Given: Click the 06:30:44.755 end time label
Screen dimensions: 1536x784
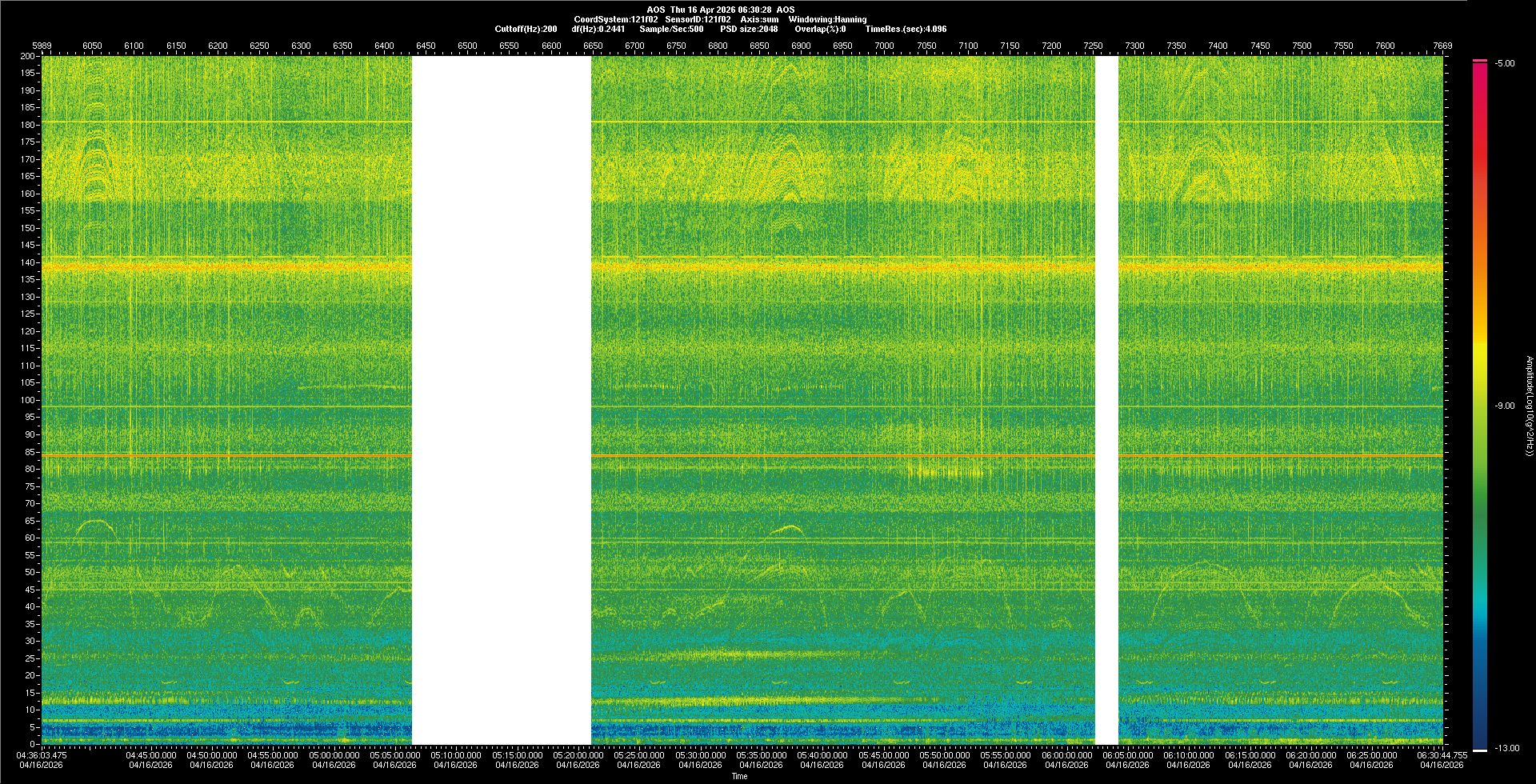Looking at the screenshot, I should (x=1442, y=755).
